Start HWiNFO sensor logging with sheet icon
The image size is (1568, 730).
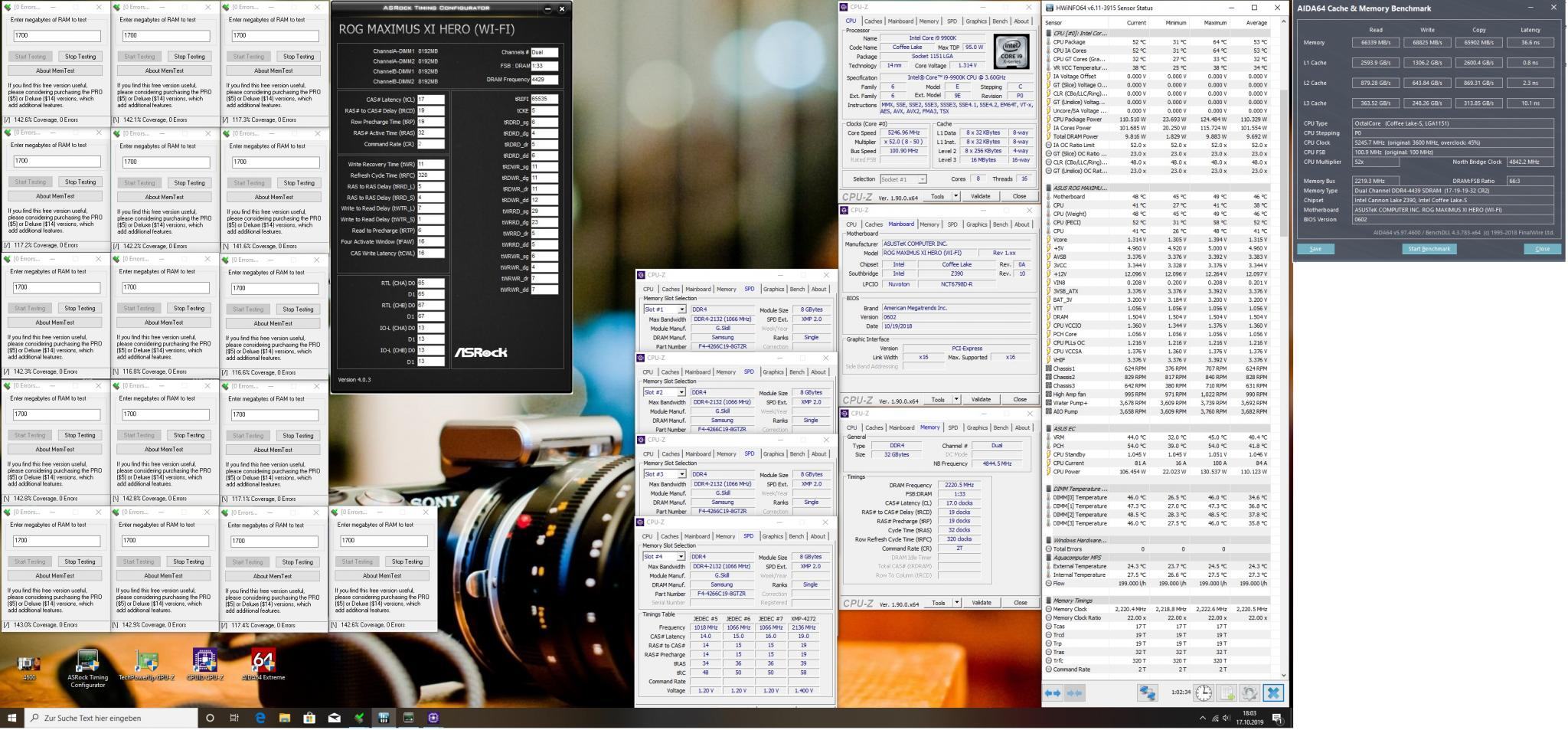click(x=1227, y=692)
